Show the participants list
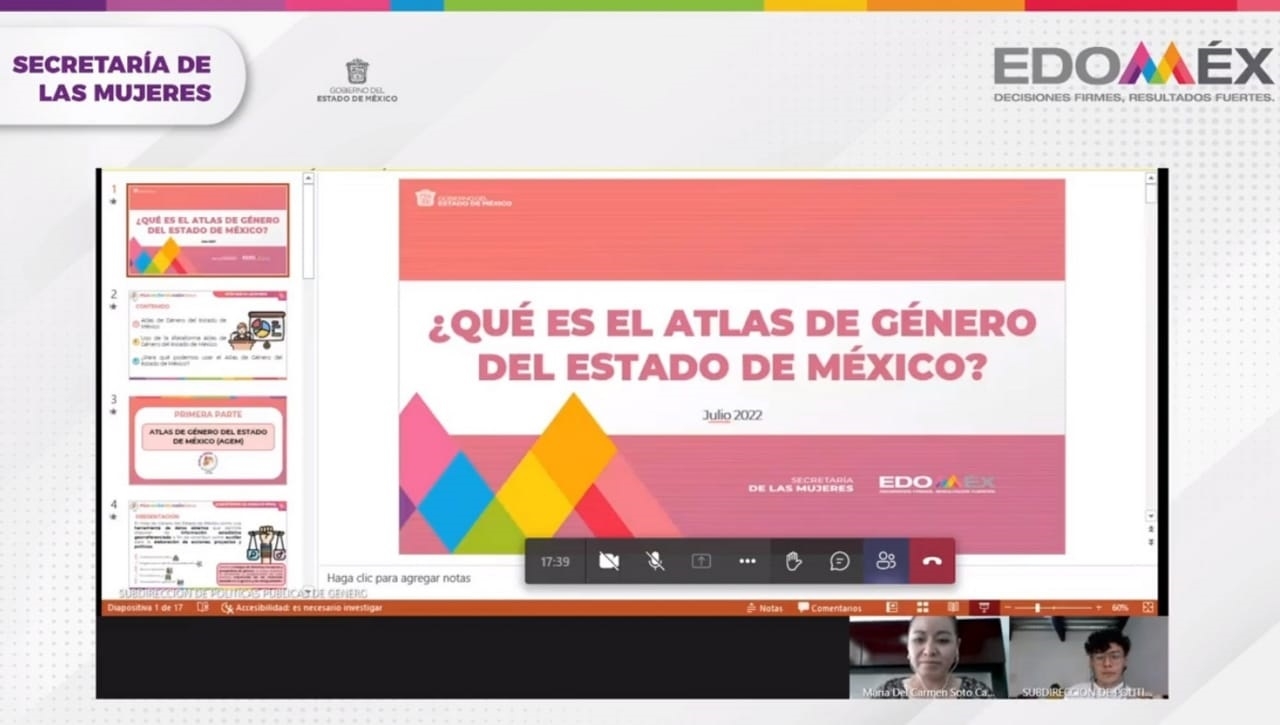This screenshot has height=725, width=1280. click(x=886, y=561)
